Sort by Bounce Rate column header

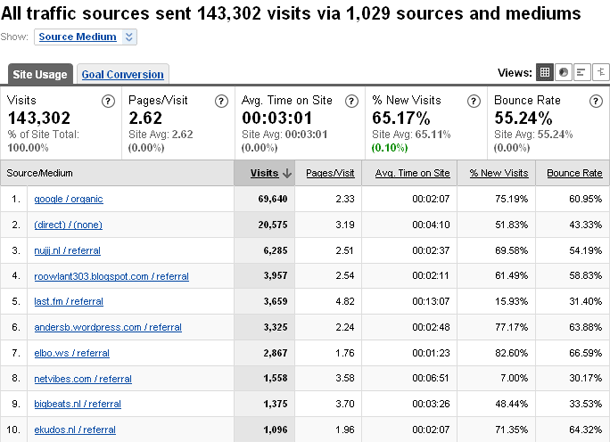tap(574, 173)
